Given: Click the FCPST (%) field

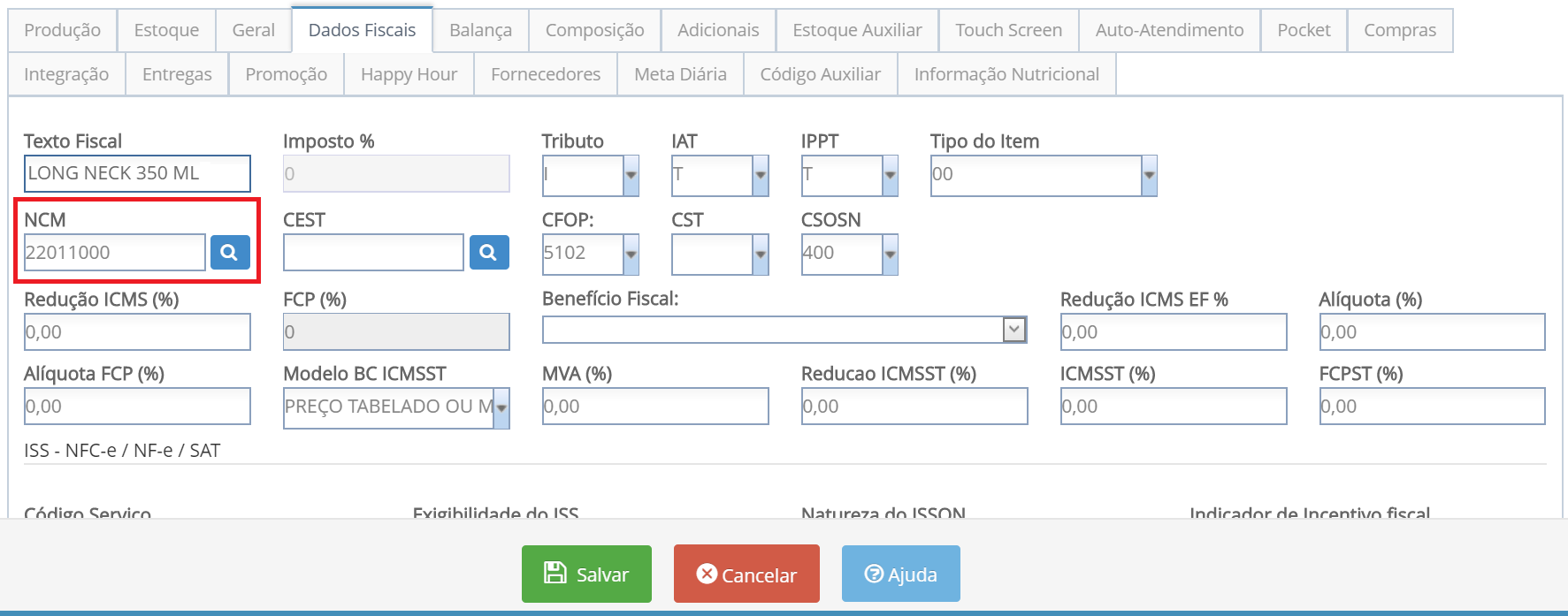Looking at the screenshot, I should click(1432, 407).
